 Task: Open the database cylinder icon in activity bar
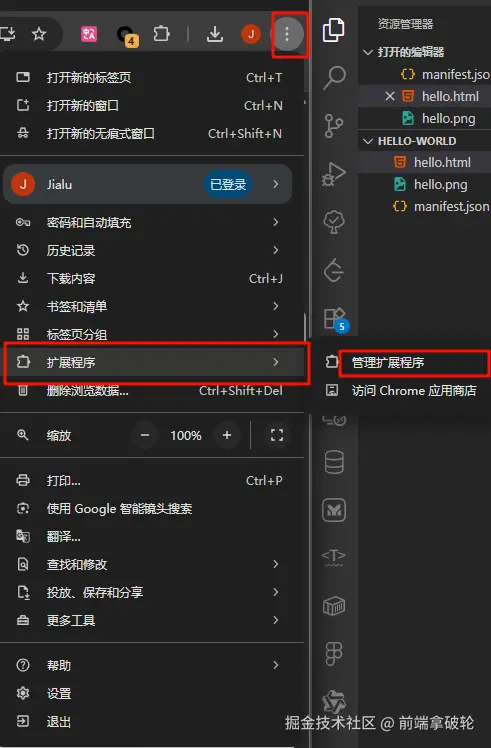334,462
